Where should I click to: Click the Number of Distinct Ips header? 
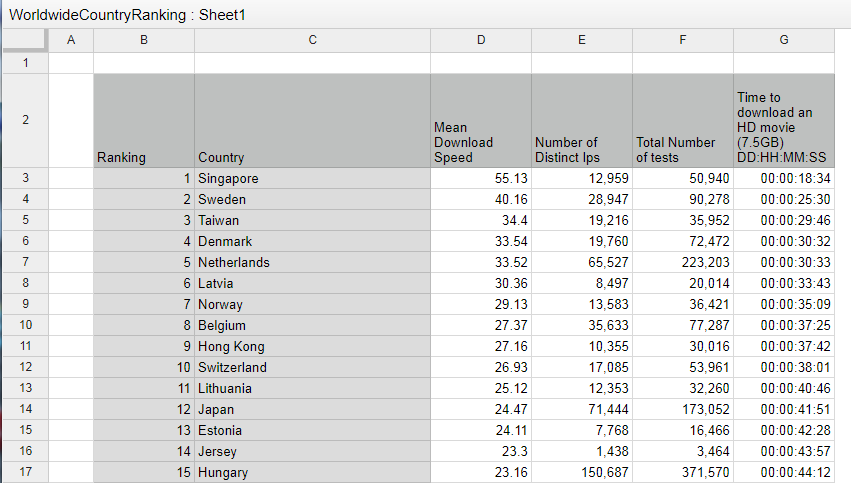(582, 120)
